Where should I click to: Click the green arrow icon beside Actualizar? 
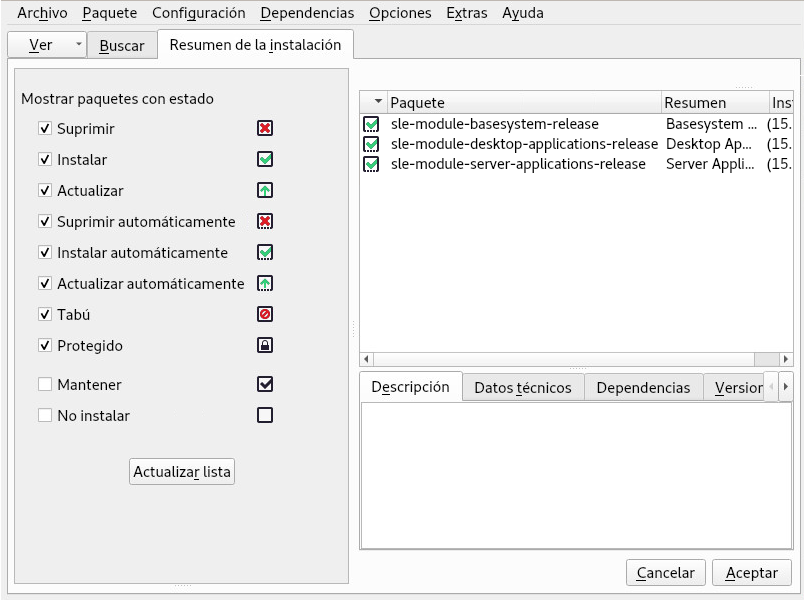click(265, 190)
